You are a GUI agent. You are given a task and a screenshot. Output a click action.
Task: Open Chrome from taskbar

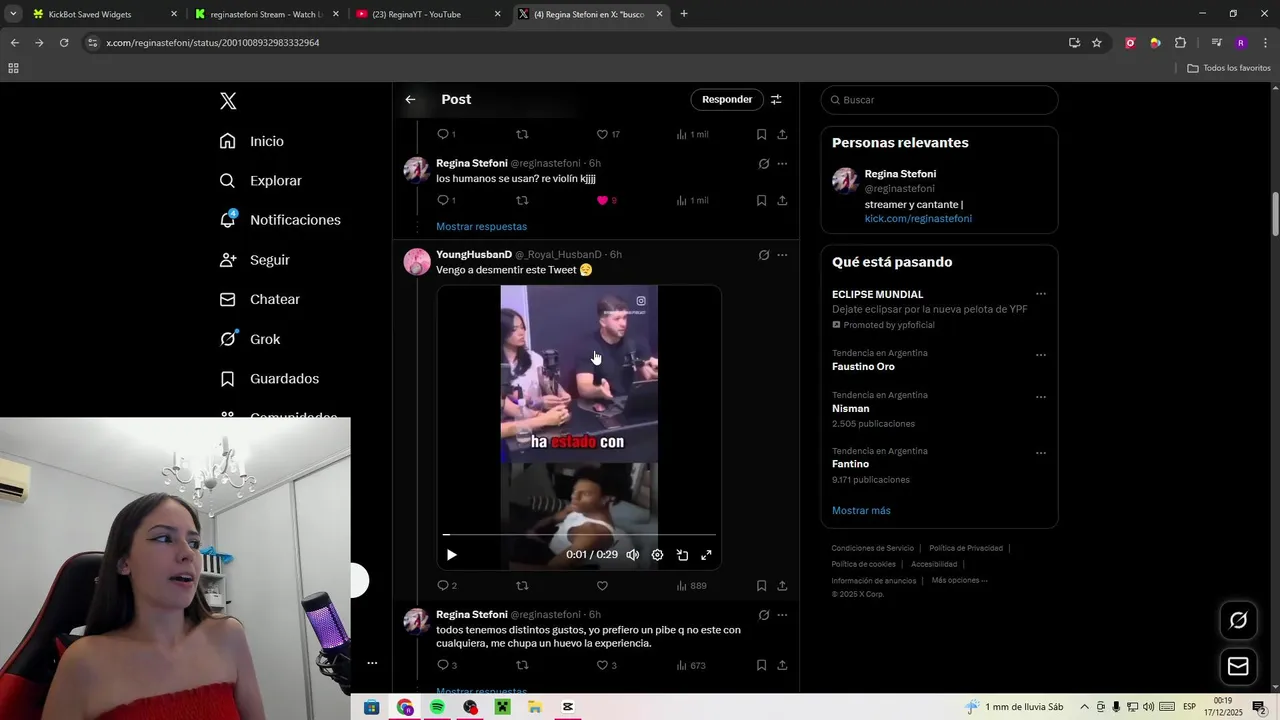click(x=404, y=707)
